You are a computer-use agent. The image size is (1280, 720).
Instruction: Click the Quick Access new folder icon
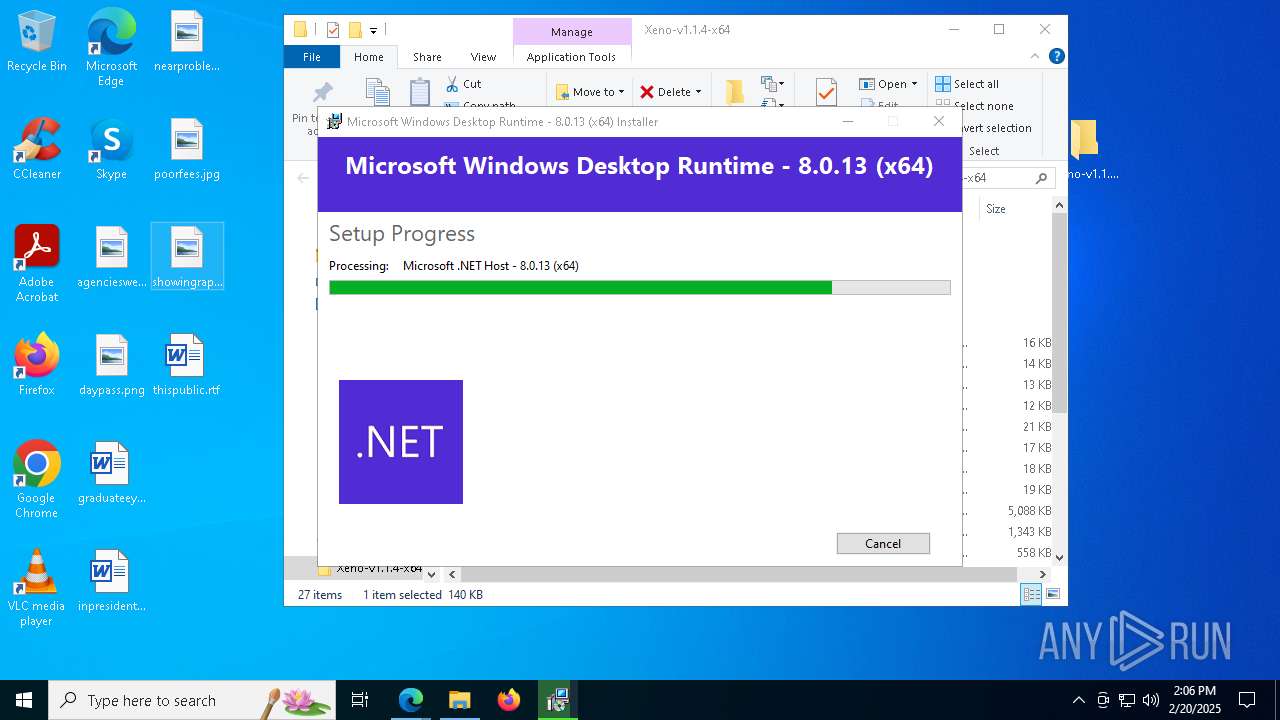[354, 30]
